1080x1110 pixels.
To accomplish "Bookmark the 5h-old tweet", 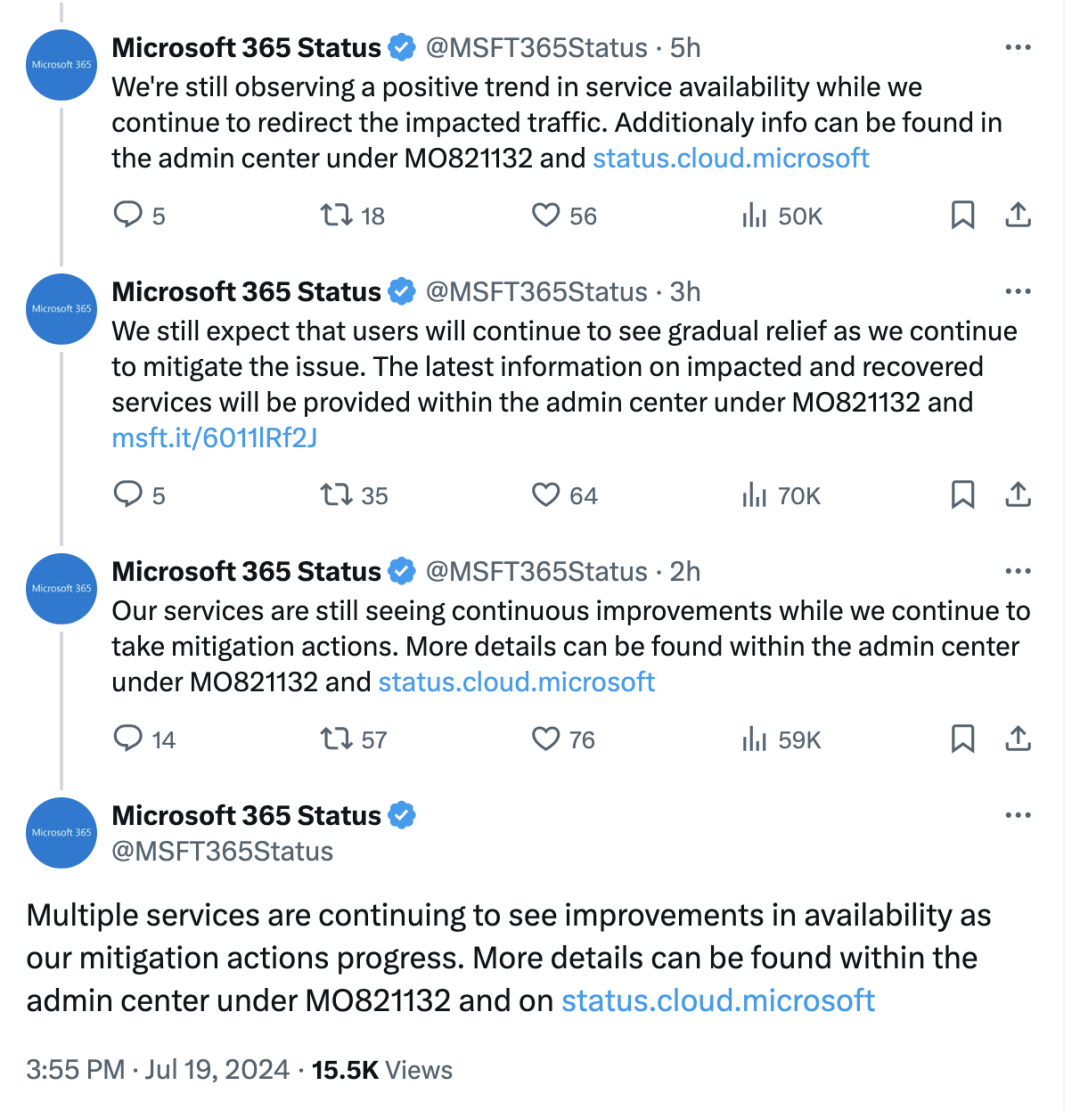I will point(963,214).
